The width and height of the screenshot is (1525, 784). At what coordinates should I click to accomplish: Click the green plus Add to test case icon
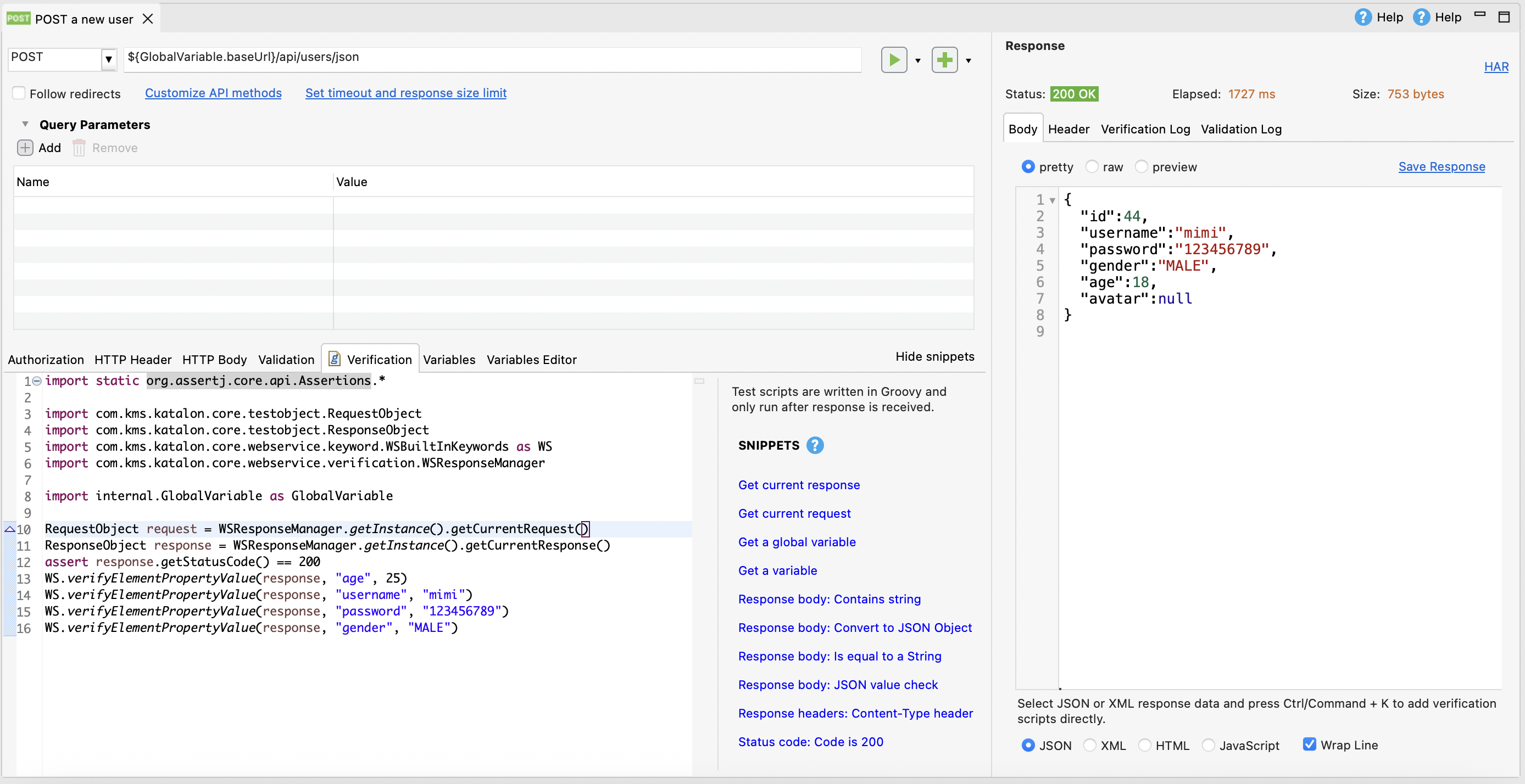[x=944, y=60]
